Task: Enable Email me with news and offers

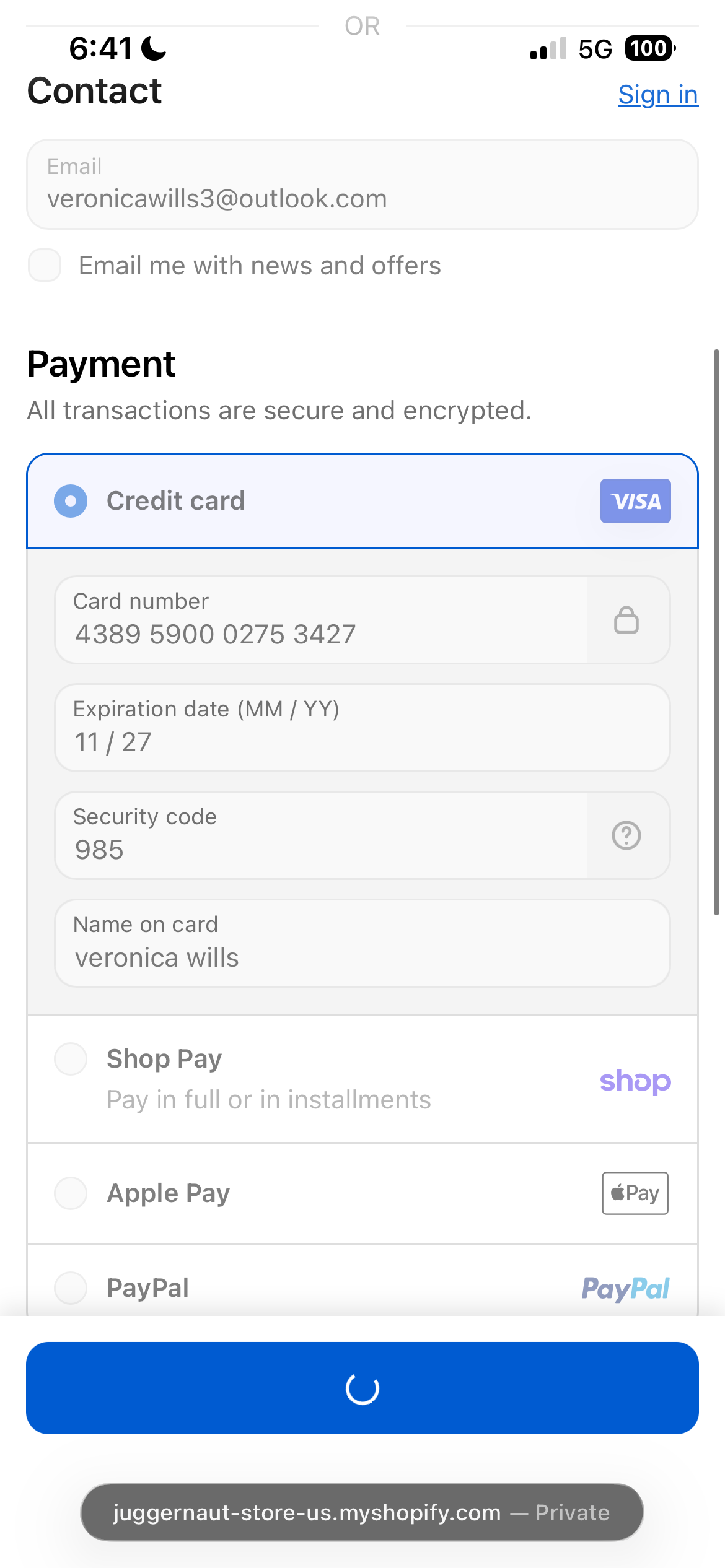Action: [x=45, y=265]
